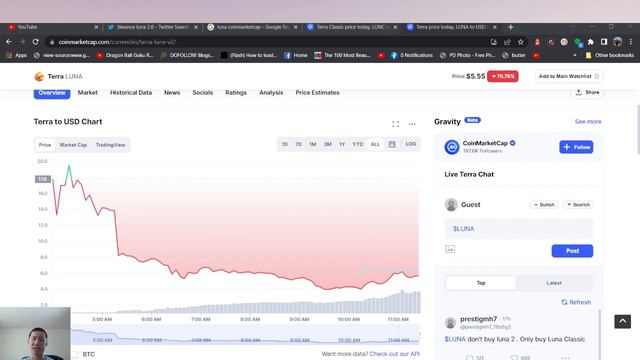The image size is (640, 360).
Task: Reload the page with the refresh icon
Action: click(x=36, y=42)
